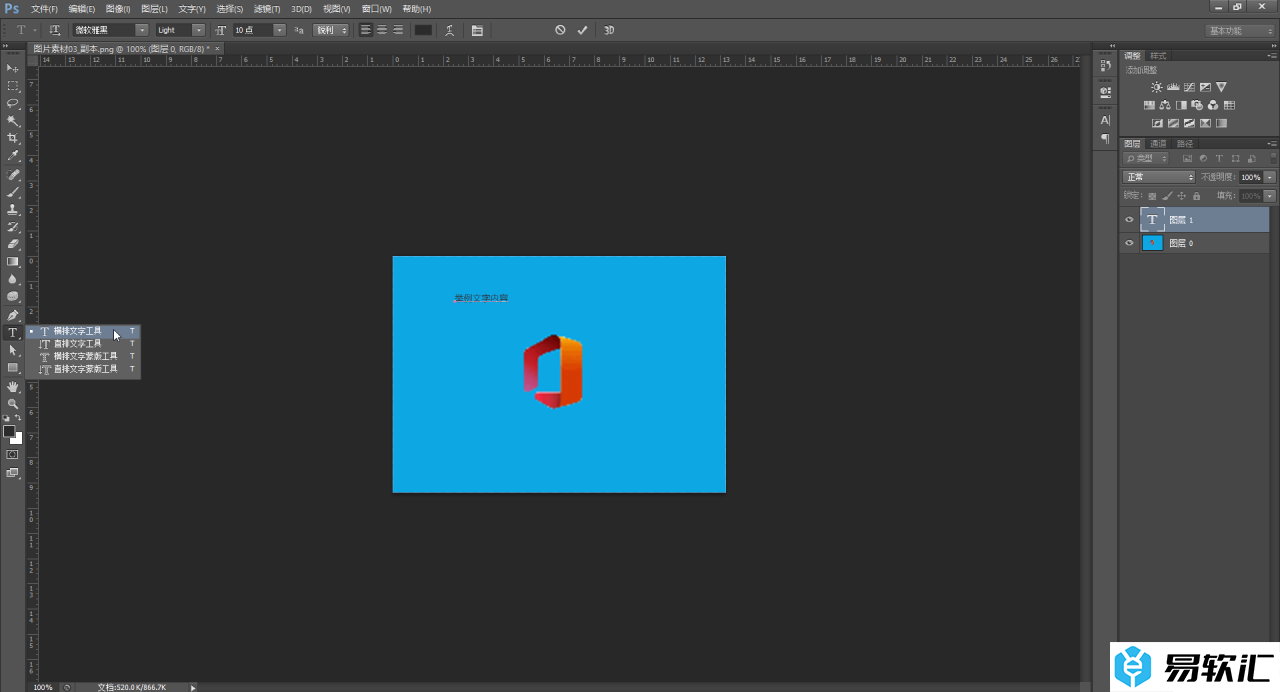The height and width of the screenshot is (692, 1280).
Task: Create warped text from options bar
Action: click(x=450, y=30)
